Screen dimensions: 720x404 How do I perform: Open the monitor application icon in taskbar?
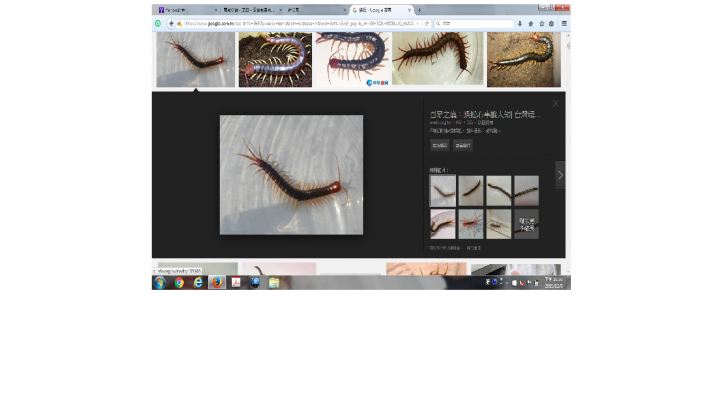(255, 283)
